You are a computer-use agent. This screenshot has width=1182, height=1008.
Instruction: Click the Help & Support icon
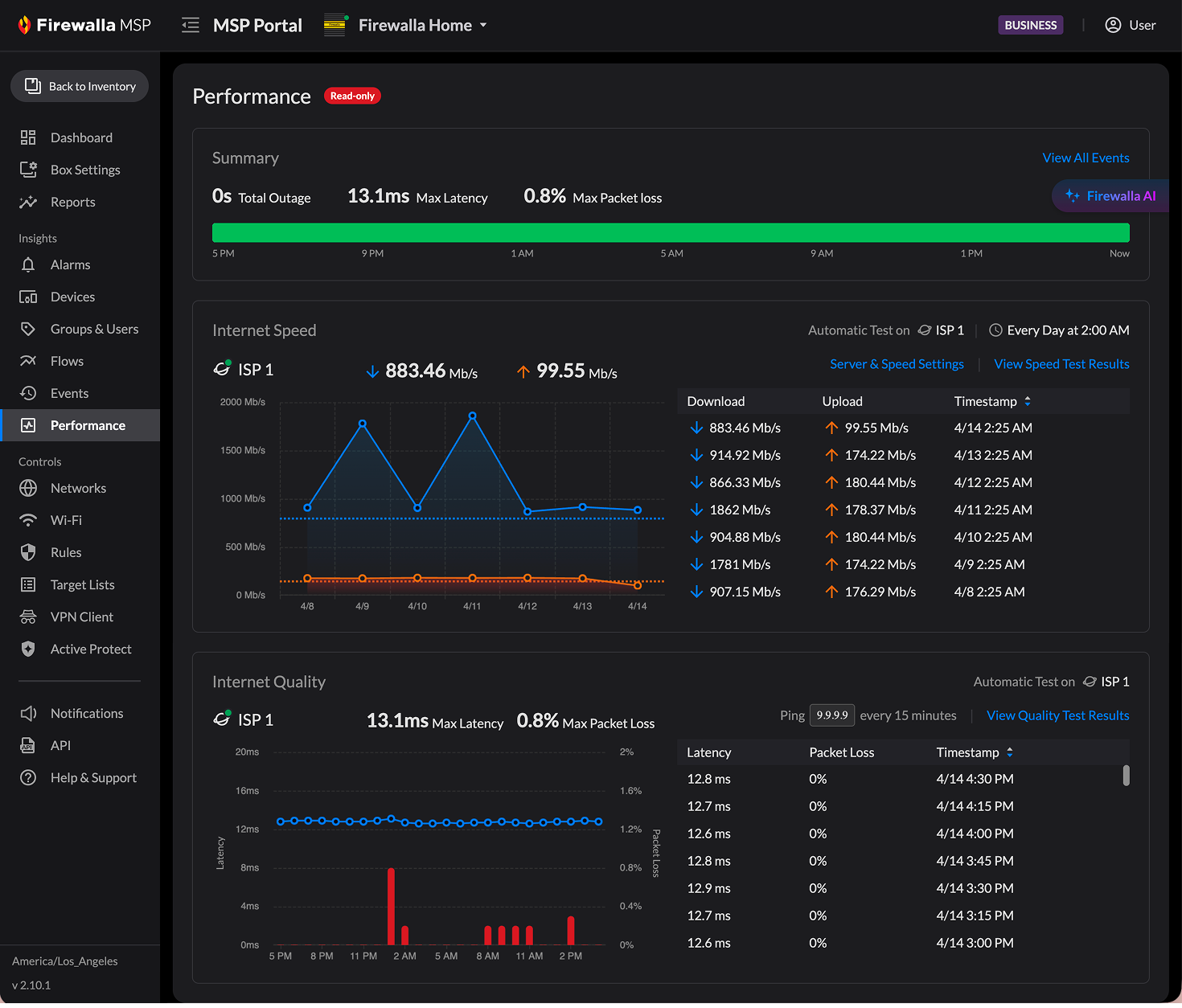[28, 777]
